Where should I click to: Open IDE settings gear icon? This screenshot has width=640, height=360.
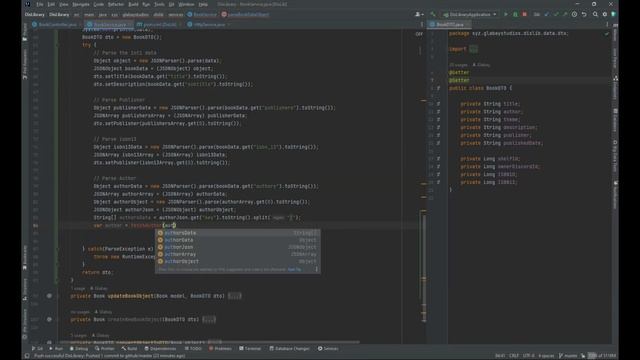(x=604, y=14)
